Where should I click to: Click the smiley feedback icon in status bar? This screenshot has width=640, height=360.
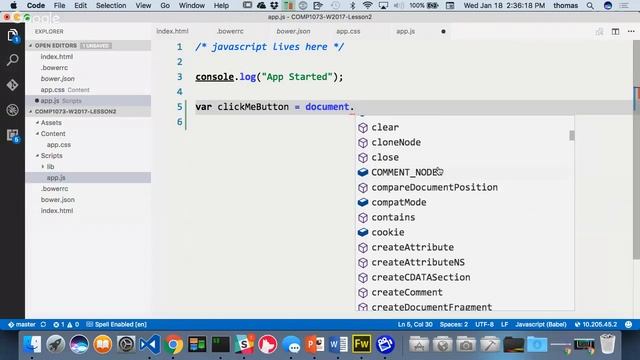click(629, 324)
